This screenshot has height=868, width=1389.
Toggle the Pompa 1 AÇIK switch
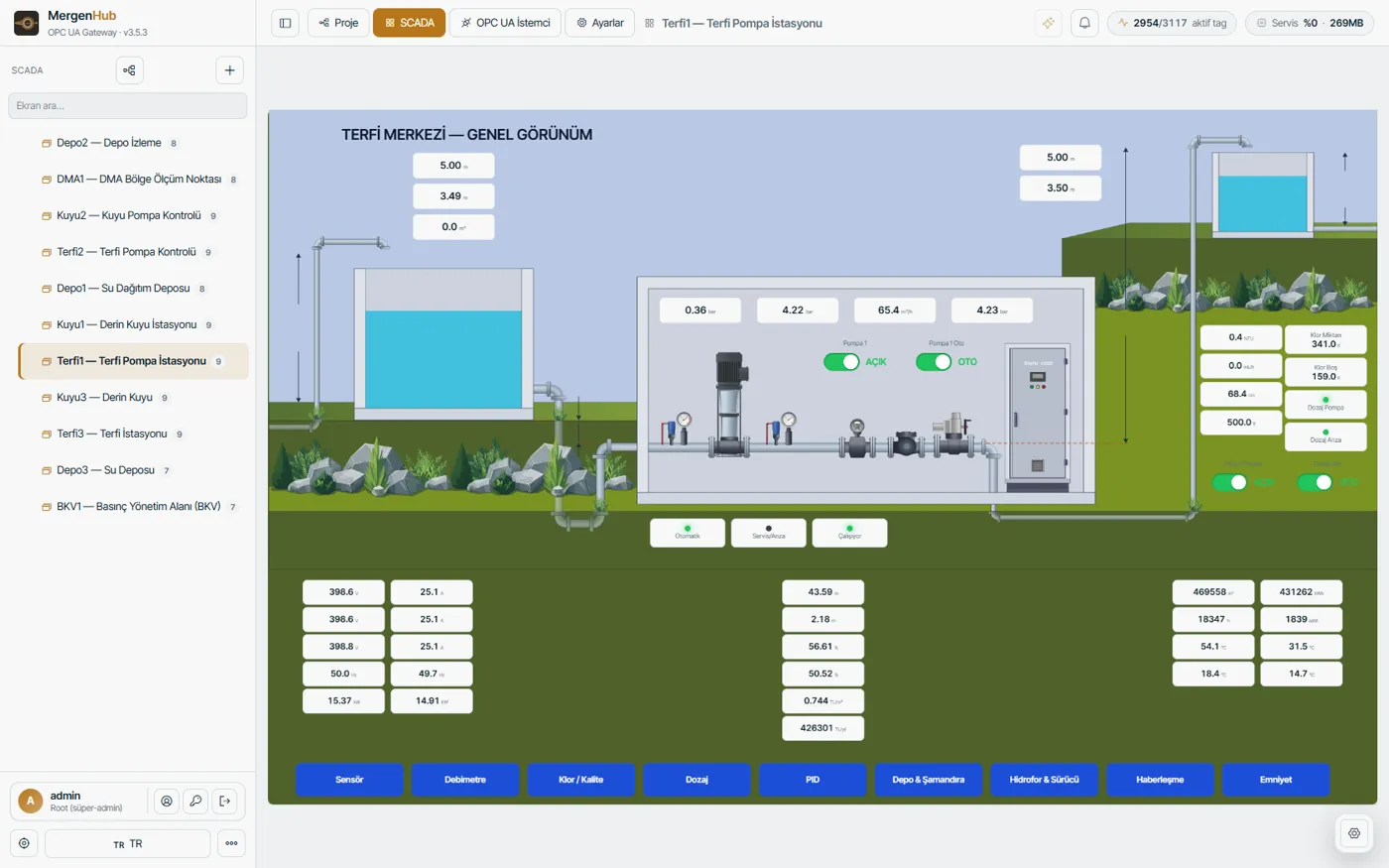click(x=842, y=362)
